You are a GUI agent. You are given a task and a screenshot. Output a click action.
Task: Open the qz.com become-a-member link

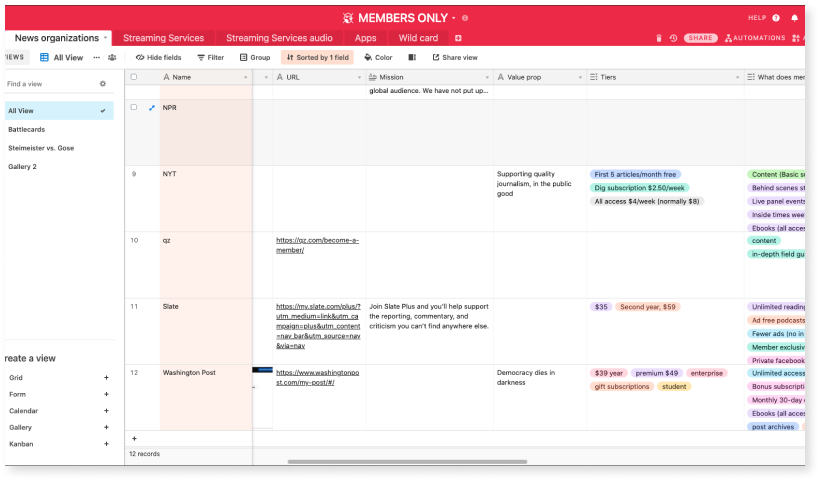317,245
